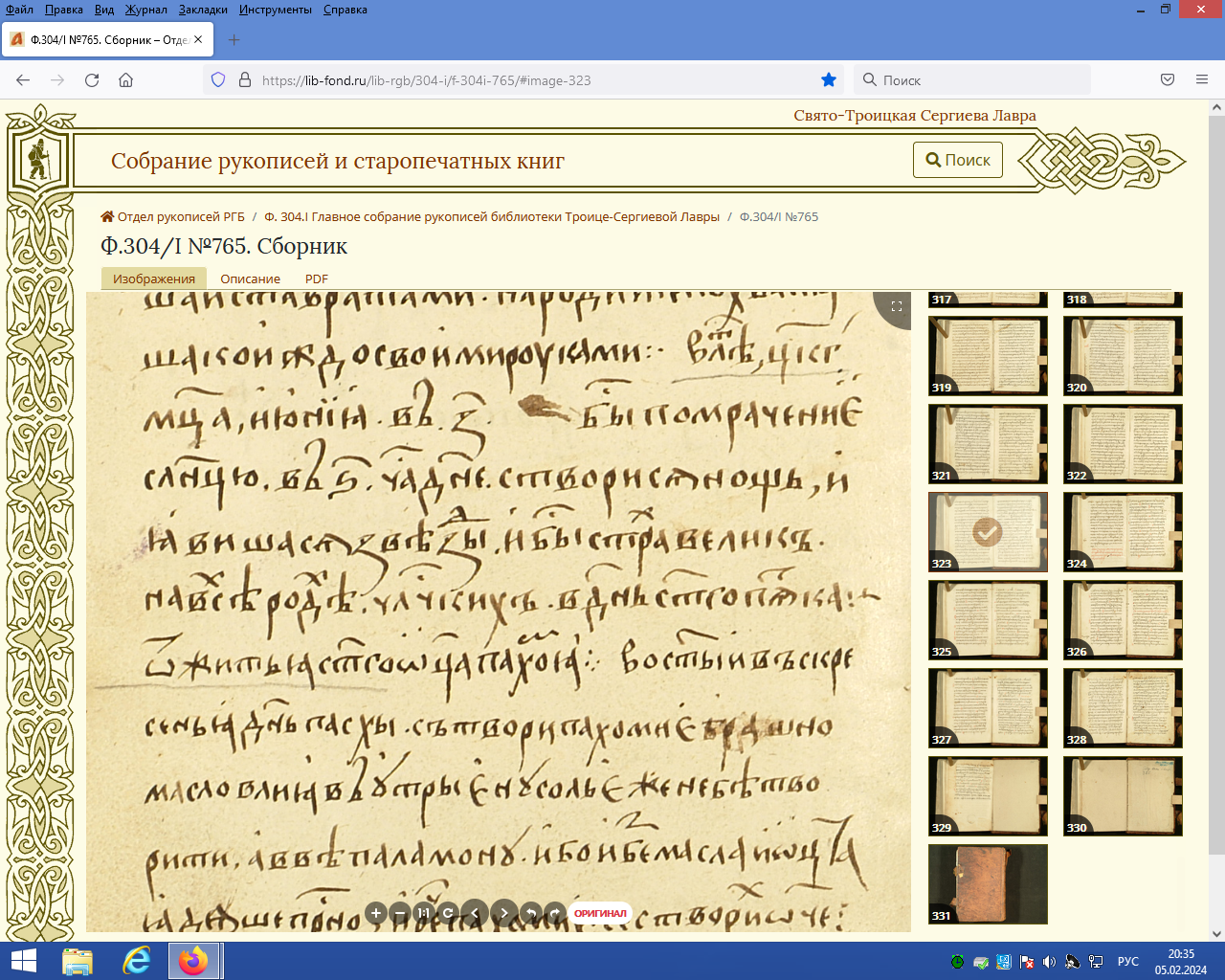Open thumbnail of page 325

(988, 619)
